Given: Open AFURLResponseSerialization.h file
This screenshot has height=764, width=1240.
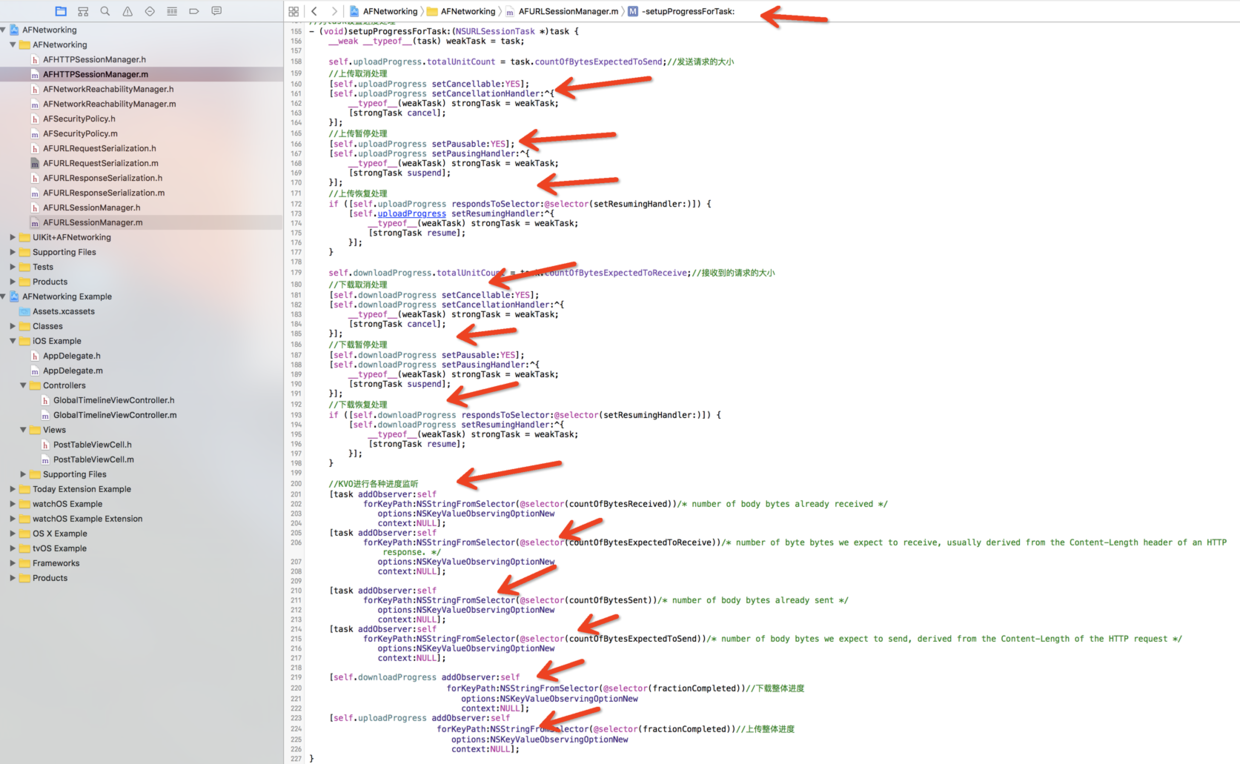Looking at the screenshot, I should (141, 178).
